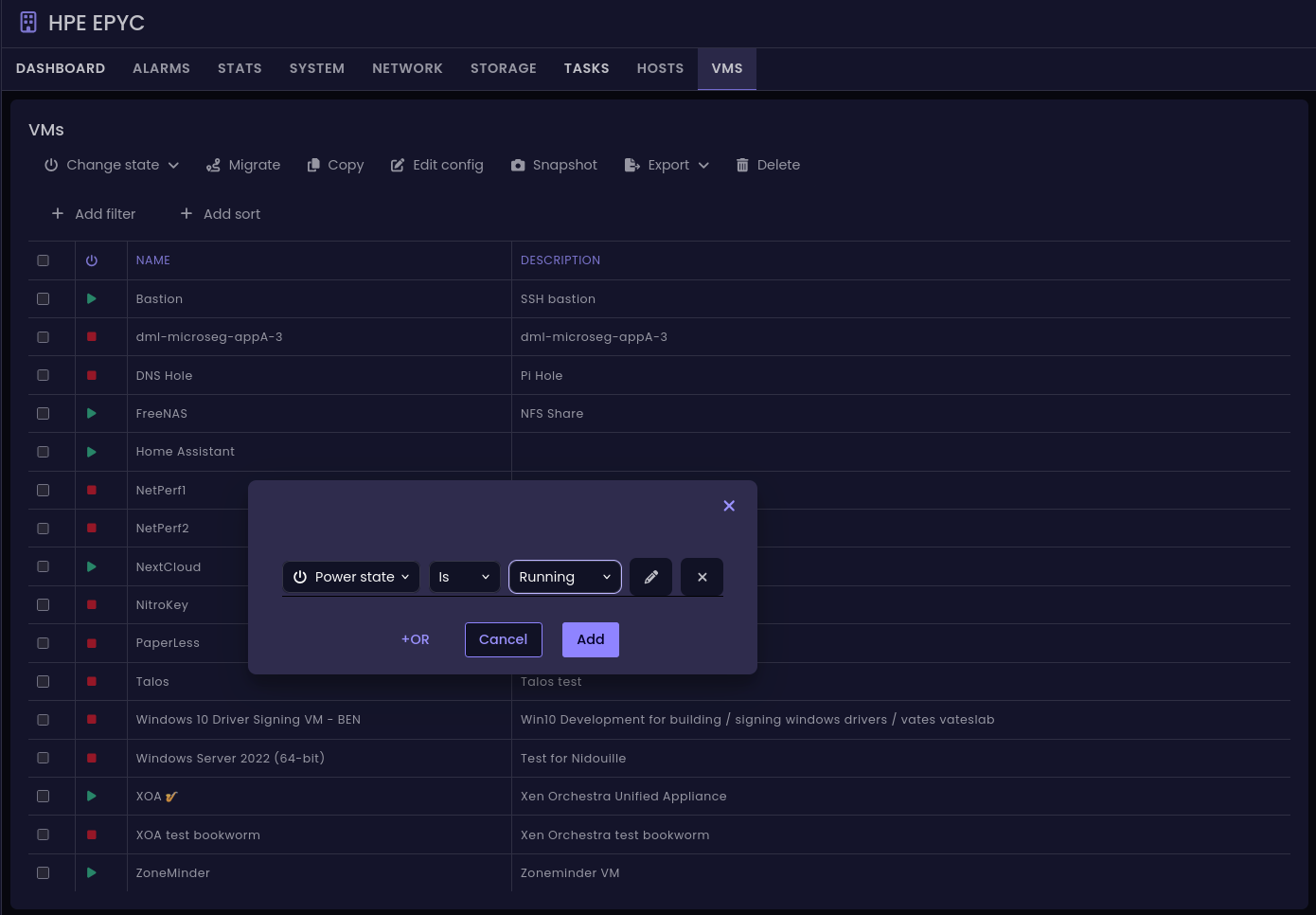Click +OR to add an alternative condition

pyautogui.click(x=415, y=639)
